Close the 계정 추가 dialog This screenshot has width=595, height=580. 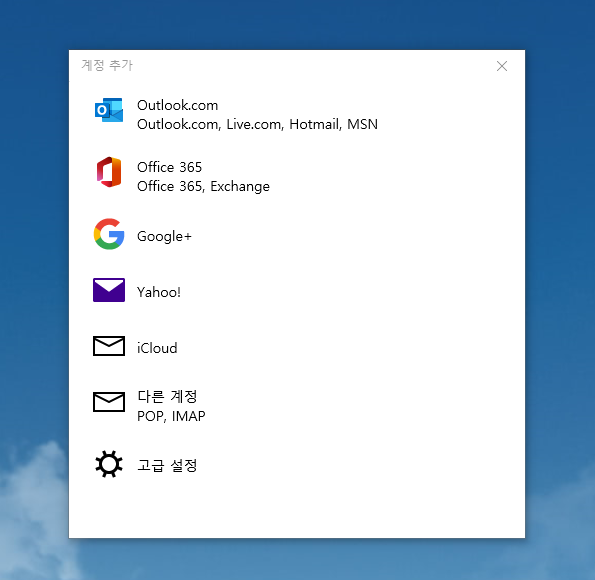coord(502,66)
